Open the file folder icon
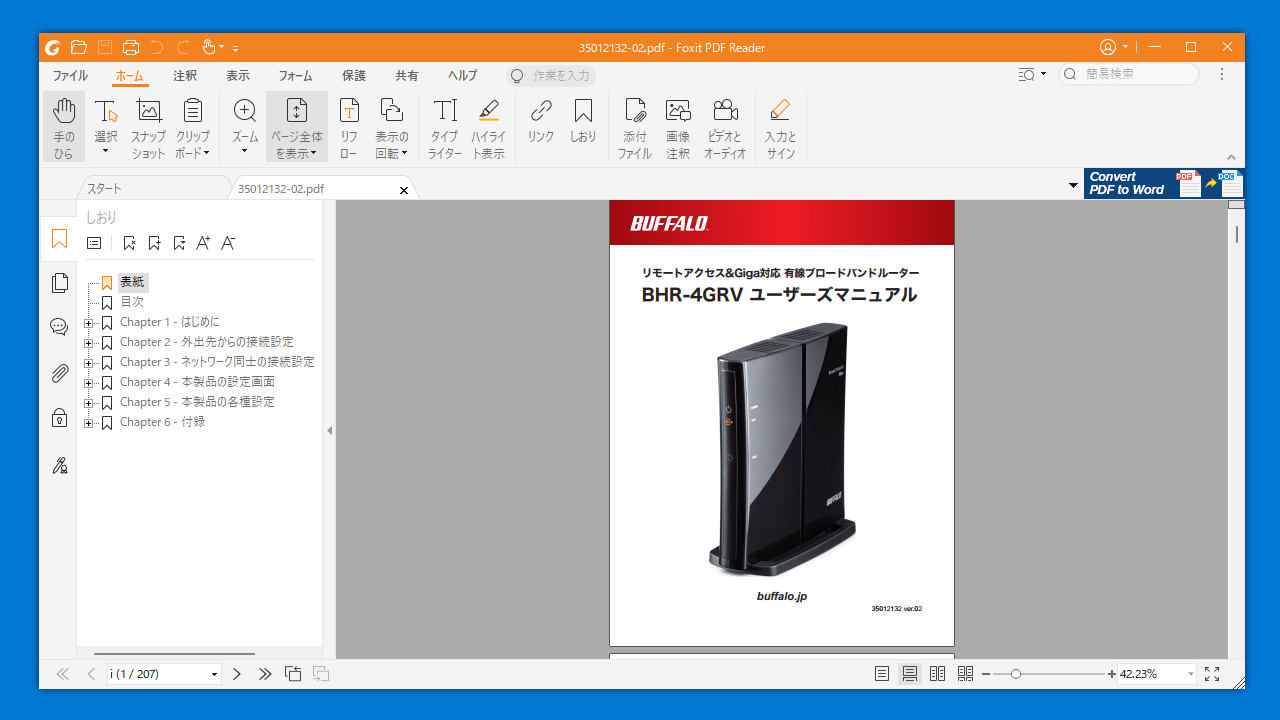Viewport: 1280px width, 720px height. click(x=79, y=47)
